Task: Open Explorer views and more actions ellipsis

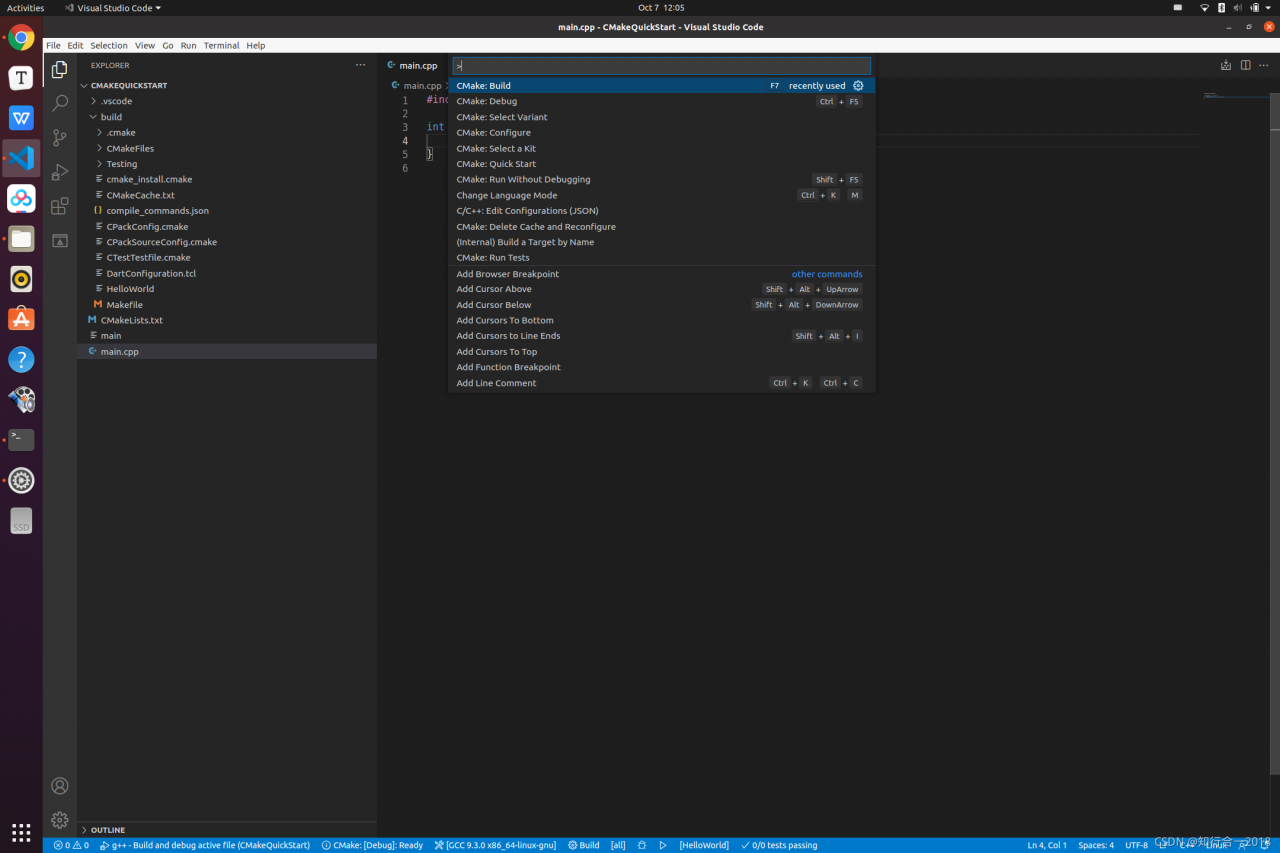Action: pos(360,65)
